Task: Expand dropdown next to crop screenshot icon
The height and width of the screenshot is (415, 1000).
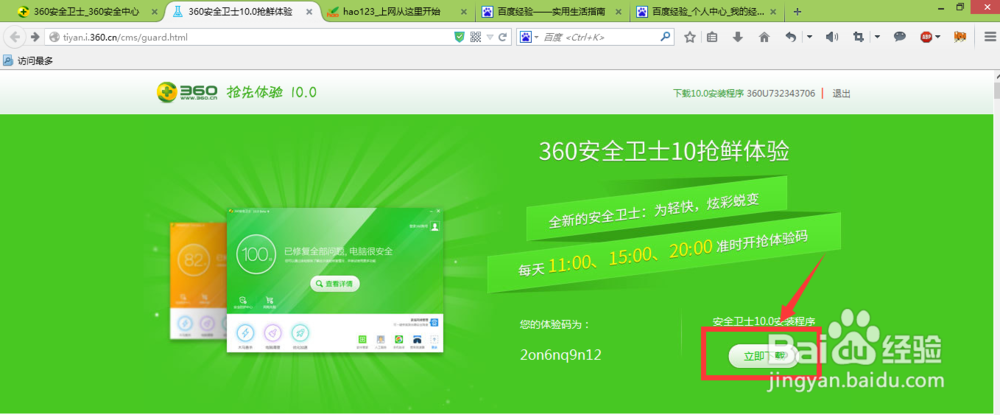Action: (x=877, y=38)
